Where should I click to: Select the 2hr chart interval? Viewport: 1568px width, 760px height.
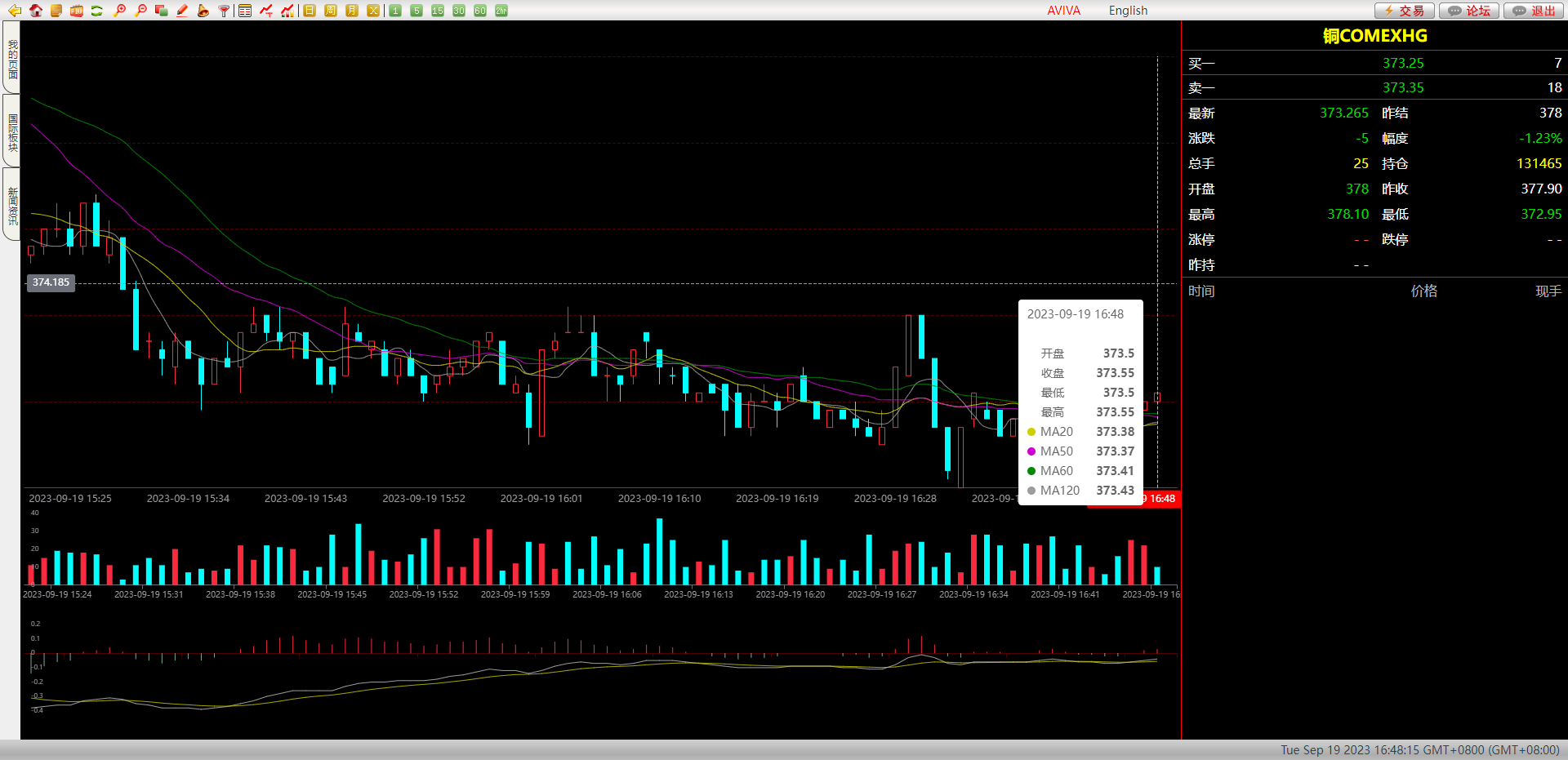(x=501, y=11)
